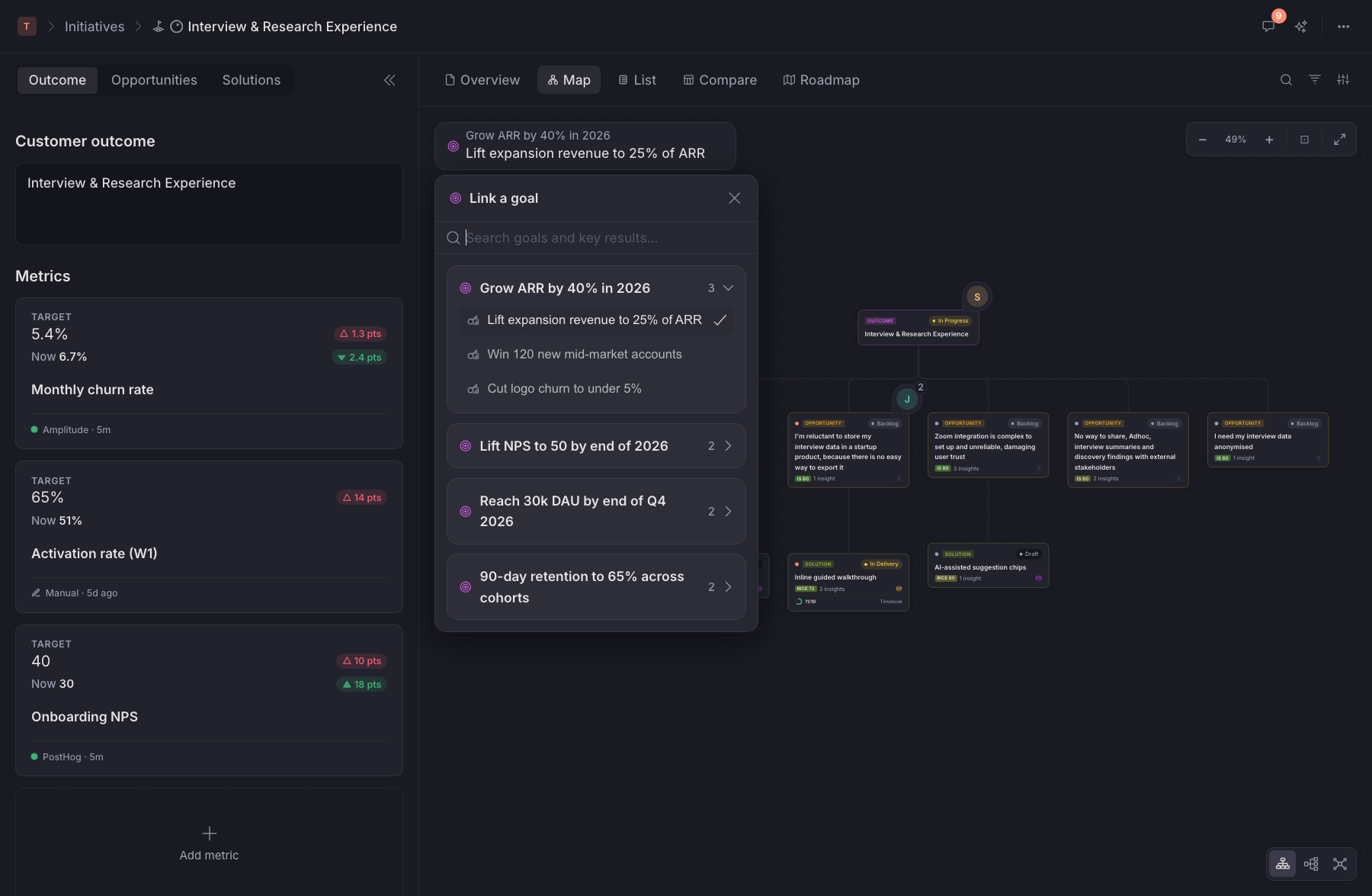The image size is (1372, 896).
Task: Click the 14 pts delta badge
Action: [362, 498]
